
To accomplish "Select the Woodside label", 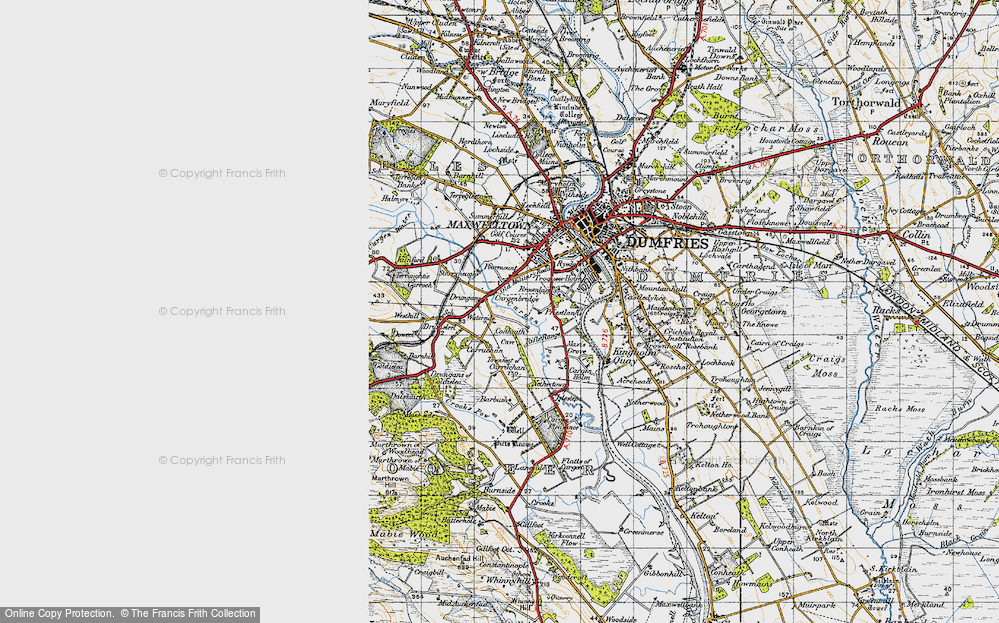I will 621,619.
